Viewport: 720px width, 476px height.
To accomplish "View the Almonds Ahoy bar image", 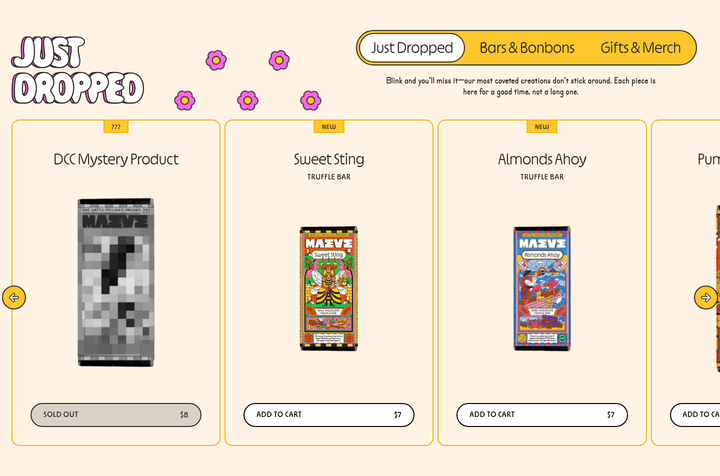I will [542, 288].
